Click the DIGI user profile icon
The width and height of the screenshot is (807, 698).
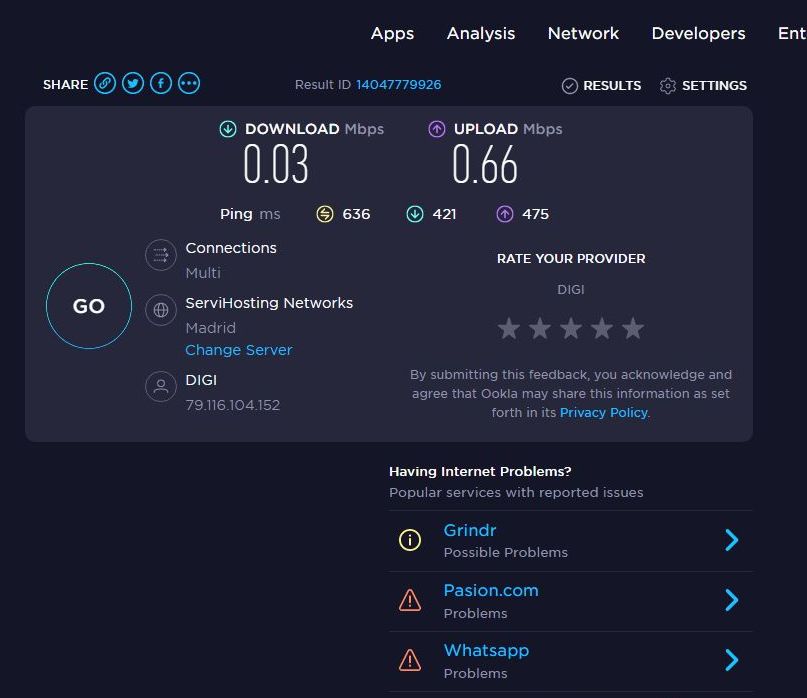(x=160, y=387)
